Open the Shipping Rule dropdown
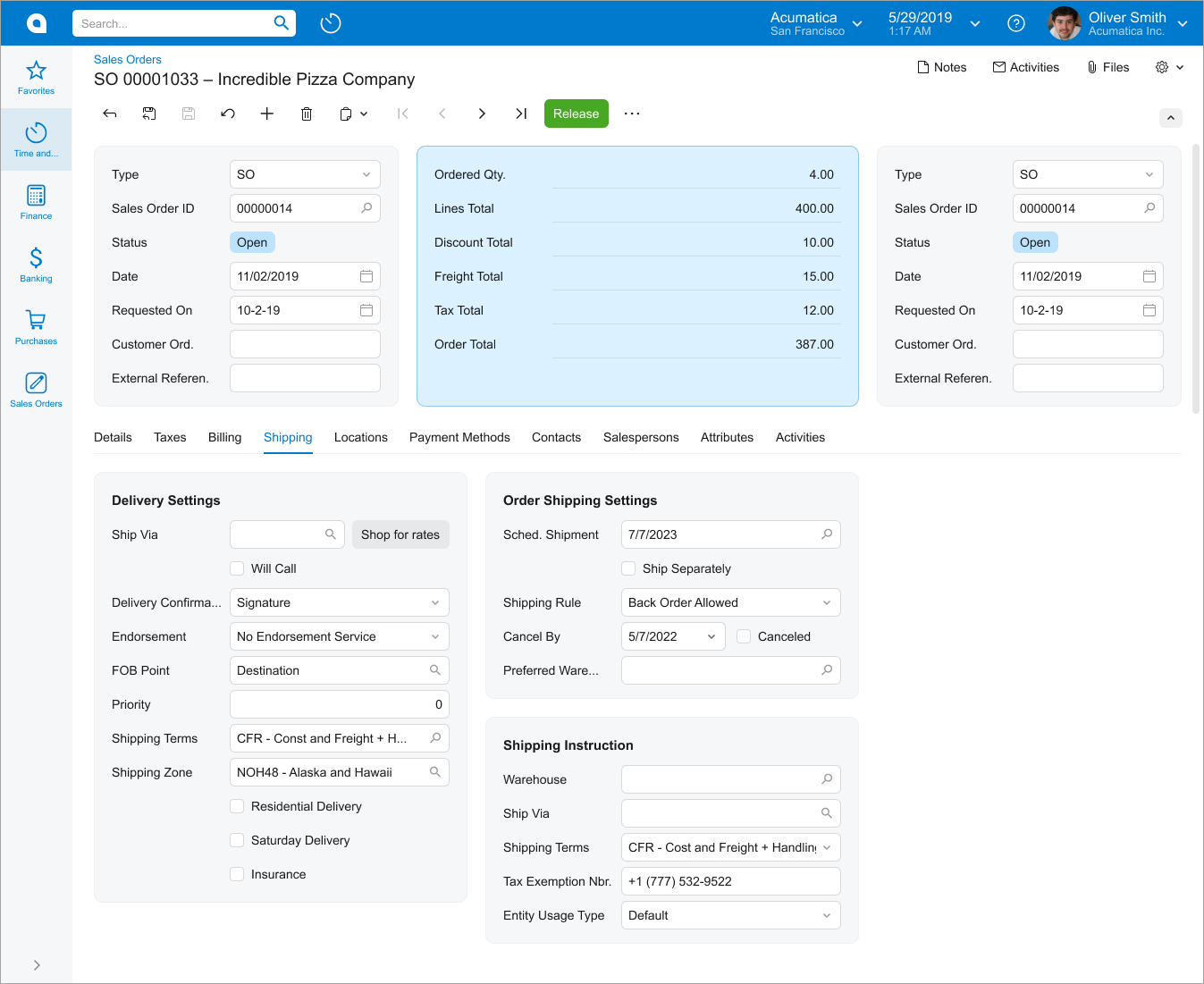 pos(730,602)
